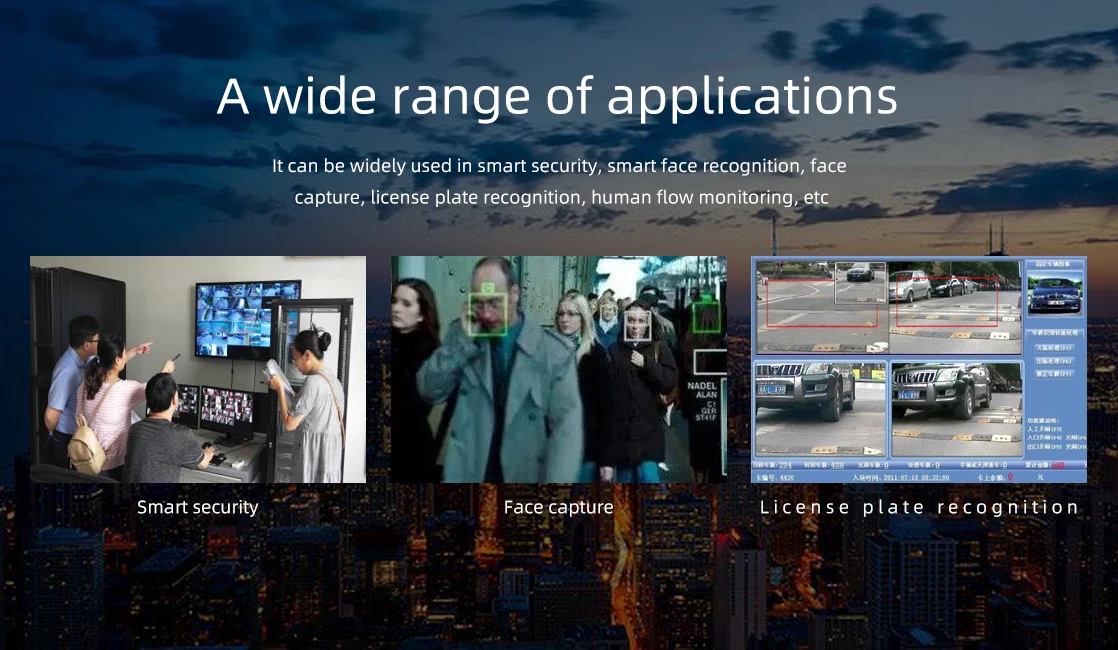
Task: Click the "License plate recognition" caption
Action: coord(919,507)
